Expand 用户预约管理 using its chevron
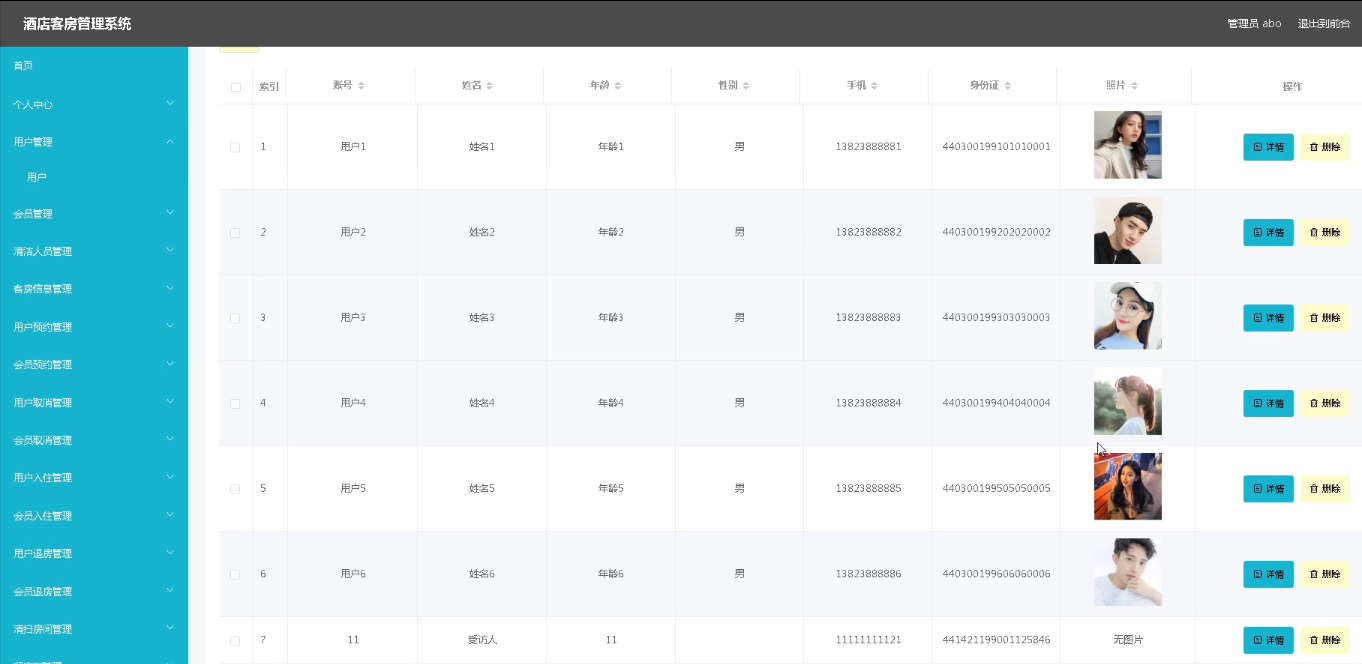This screenshot has height=664, width=1362. (x=170, y=326)
